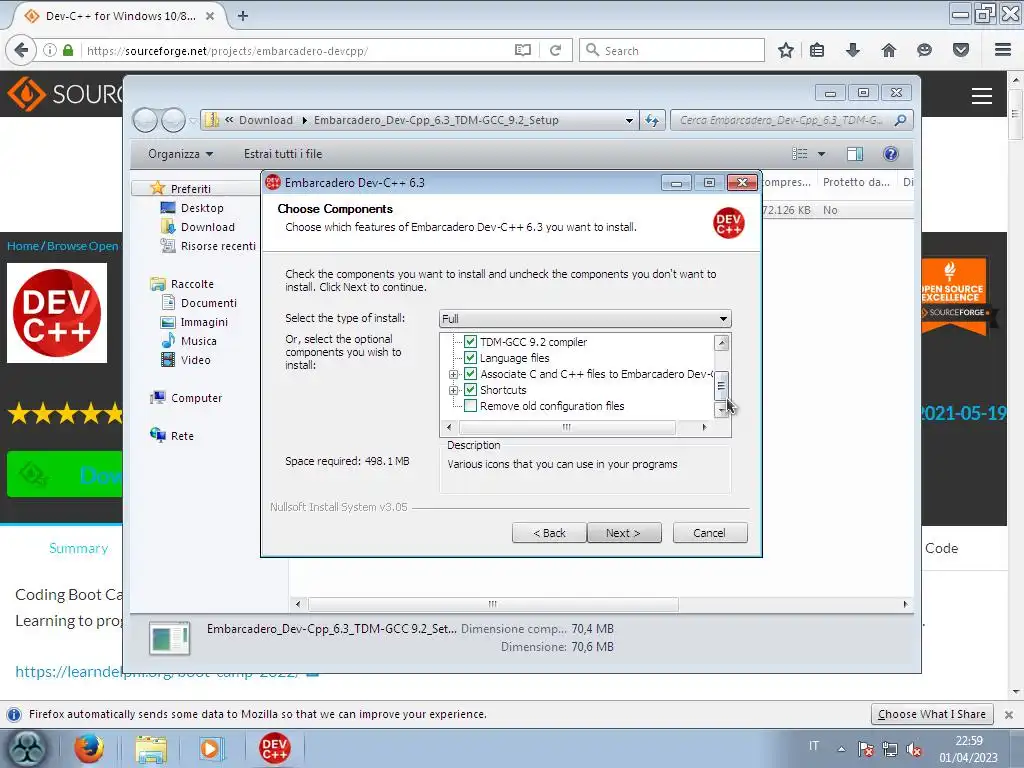
Task: Toggle Associate C and C++ files checkbox
Action: 470,374
